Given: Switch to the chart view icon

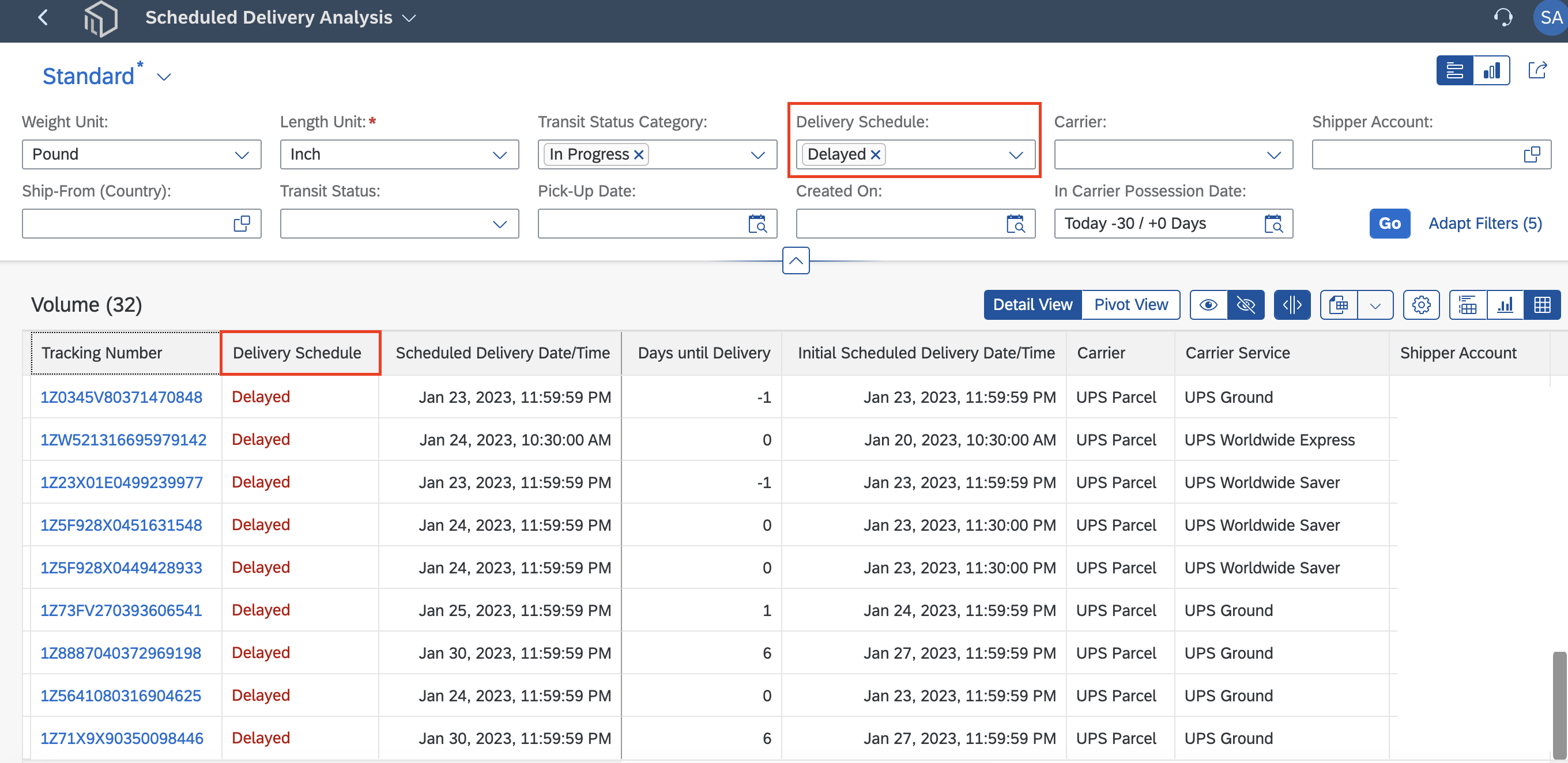Looking at the screenshot, I should [1505, 305].
